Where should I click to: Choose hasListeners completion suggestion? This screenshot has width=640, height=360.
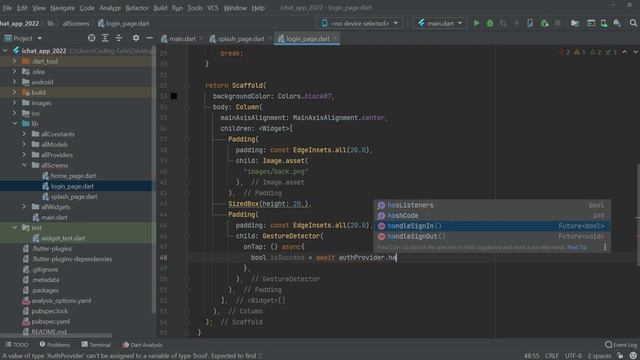[x=492, y=205]
